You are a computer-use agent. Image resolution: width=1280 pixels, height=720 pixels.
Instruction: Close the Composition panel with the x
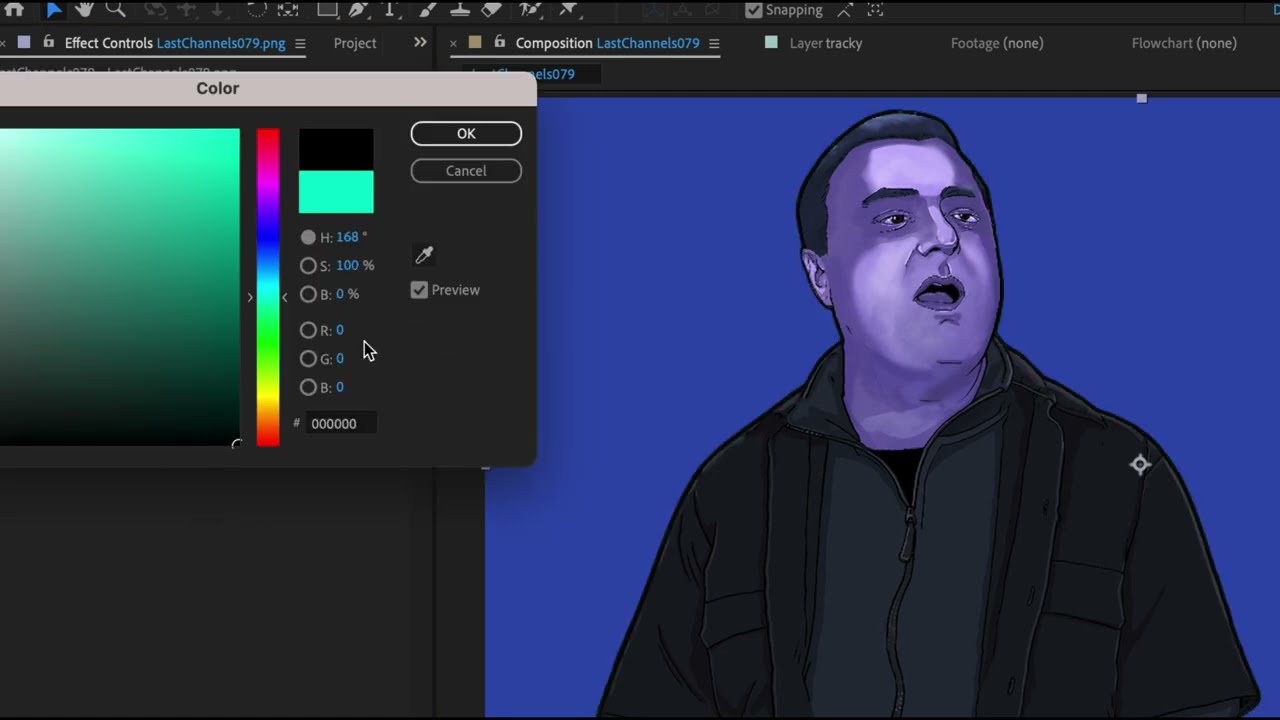[x=453, y=43]
